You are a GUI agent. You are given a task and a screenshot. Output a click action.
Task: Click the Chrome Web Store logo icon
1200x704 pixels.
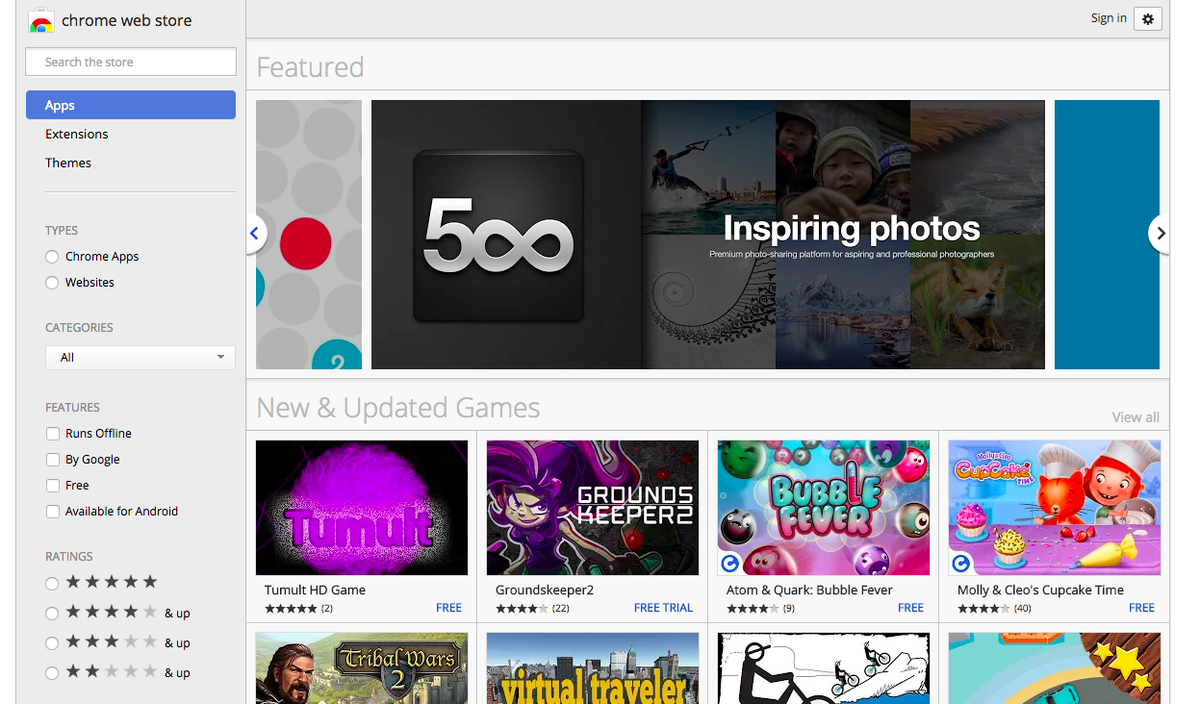tap(41, 21)
